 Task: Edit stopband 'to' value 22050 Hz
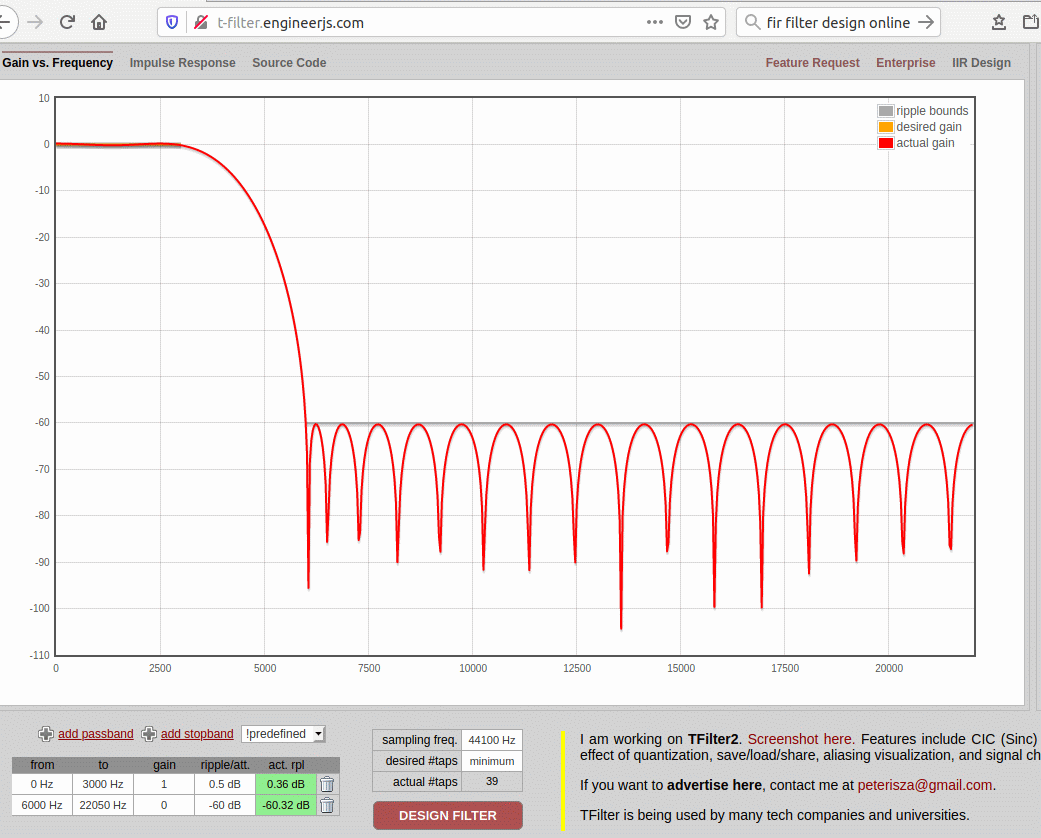click(x=103, y=805)
